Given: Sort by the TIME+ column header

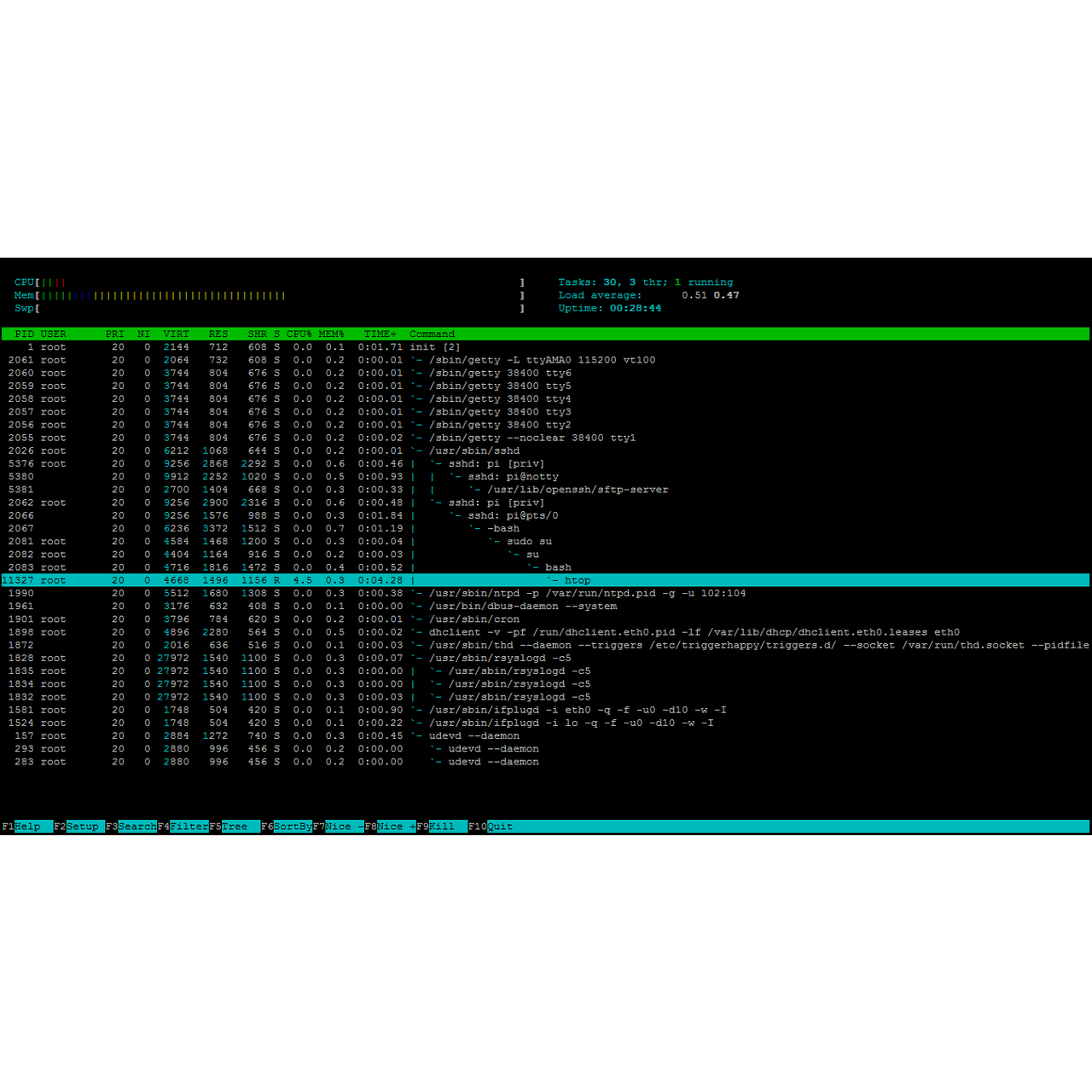Looking at the screenshot, I should tap(380, 334).
